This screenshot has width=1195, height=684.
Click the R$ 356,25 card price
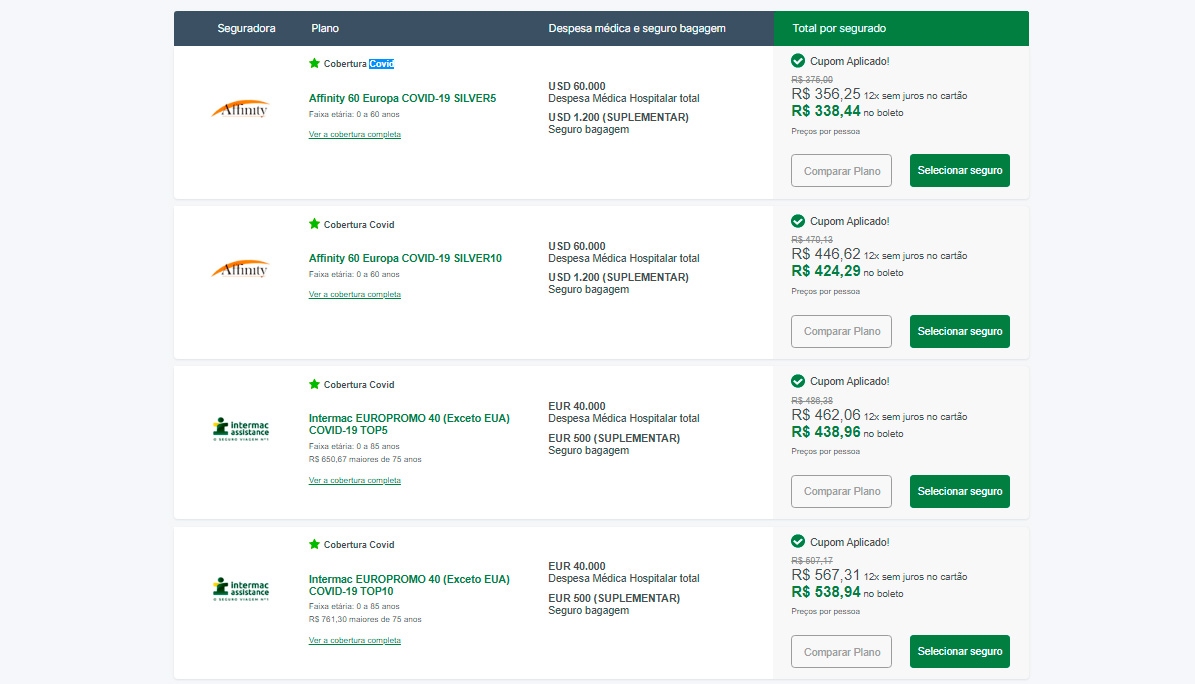[x=825, y=95]
